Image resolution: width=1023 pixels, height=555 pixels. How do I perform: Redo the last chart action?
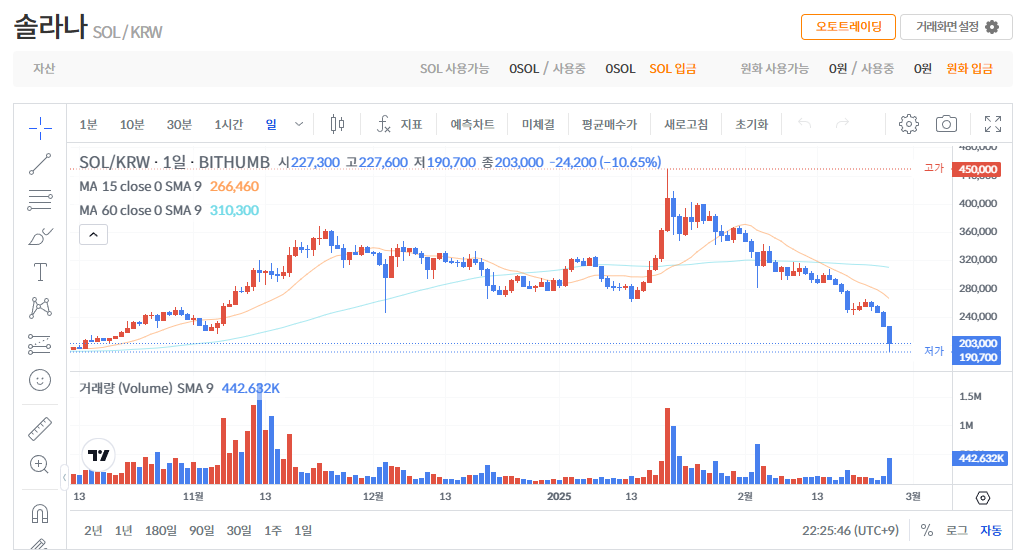pyautogui.click(x=842, y=123)
